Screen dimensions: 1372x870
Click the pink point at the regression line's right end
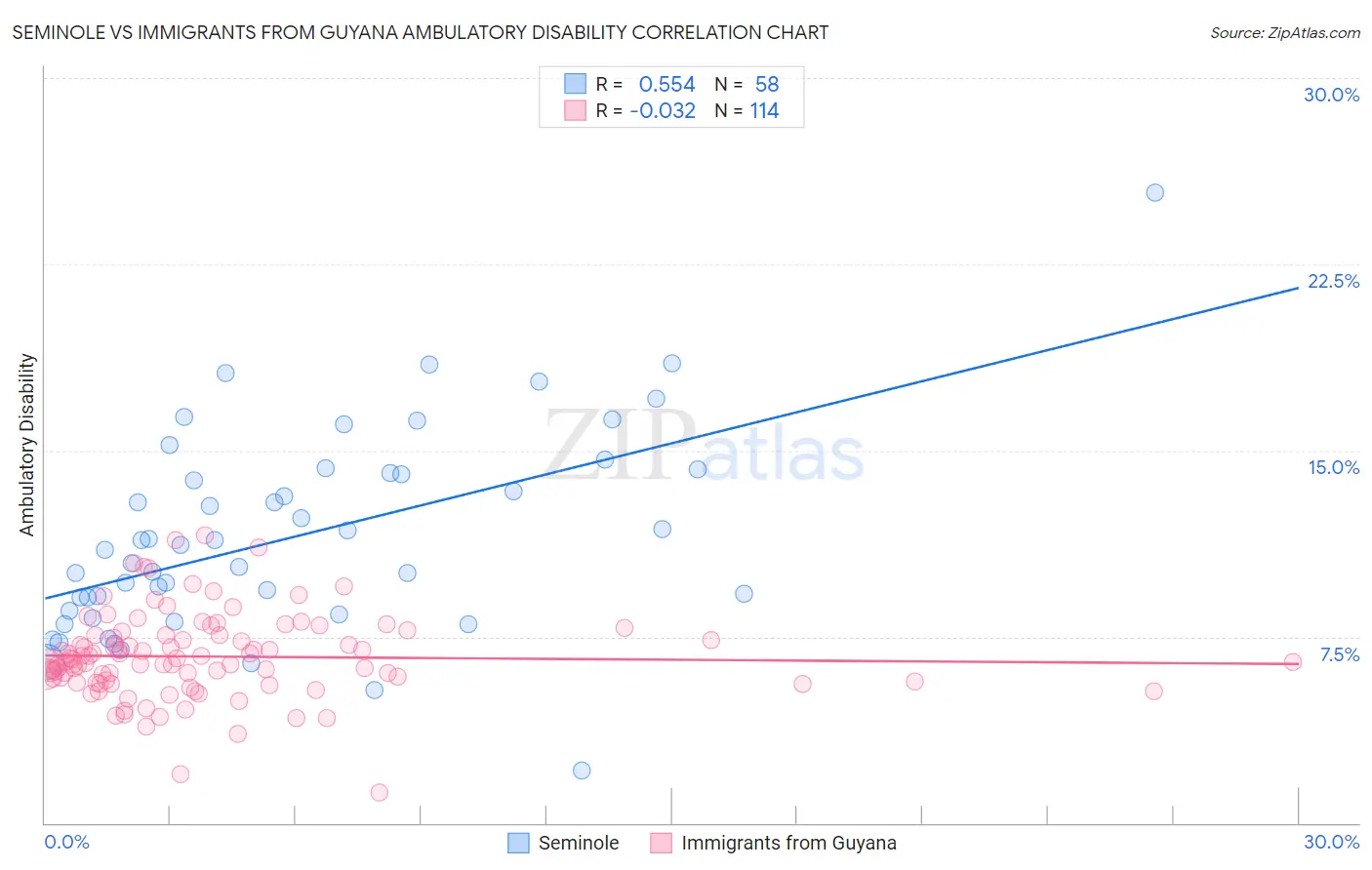pos(1293,661)
